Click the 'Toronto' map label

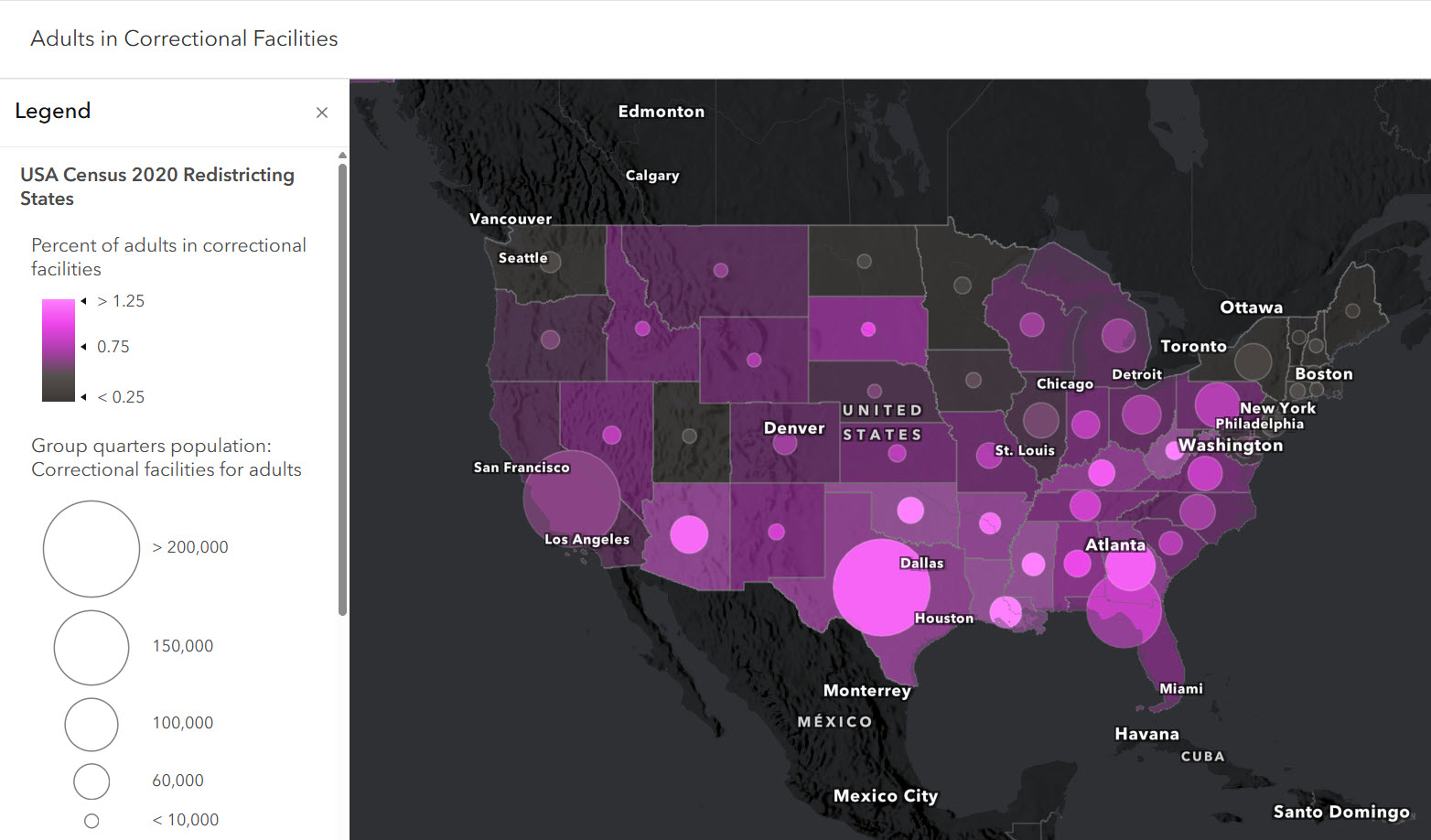1193,346
